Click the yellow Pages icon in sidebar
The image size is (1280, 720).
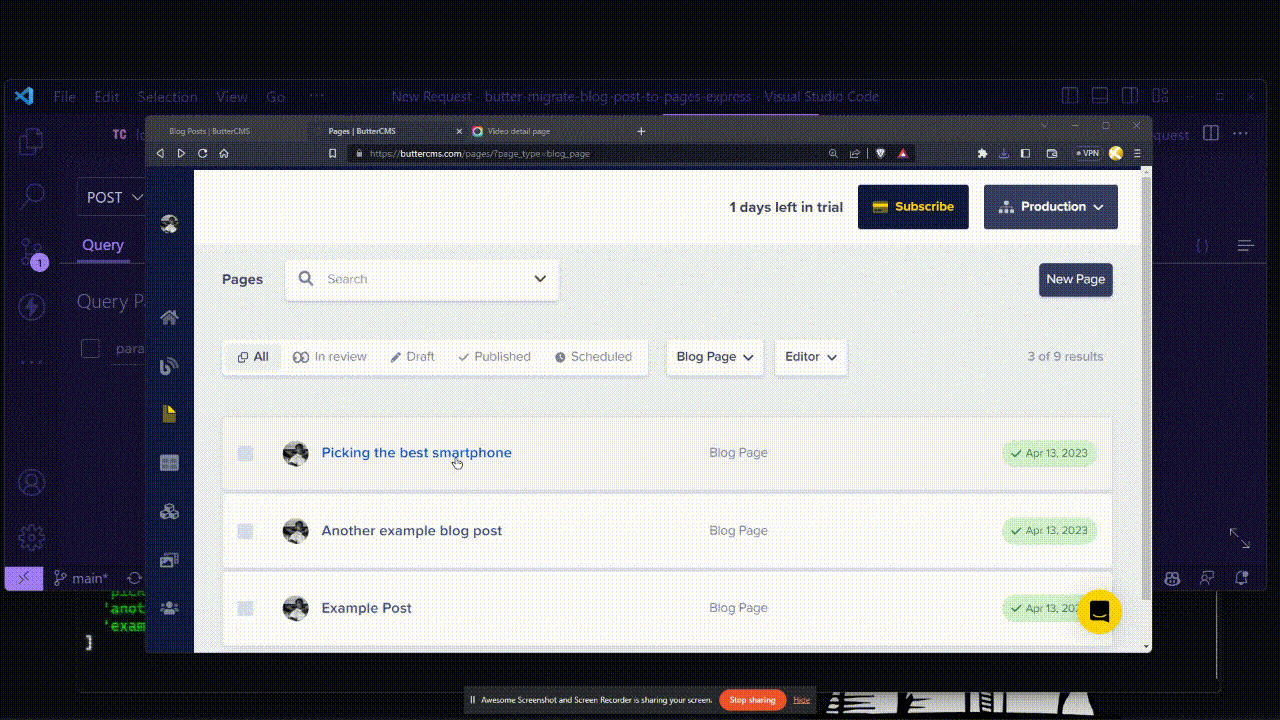(x=169, y=414)
